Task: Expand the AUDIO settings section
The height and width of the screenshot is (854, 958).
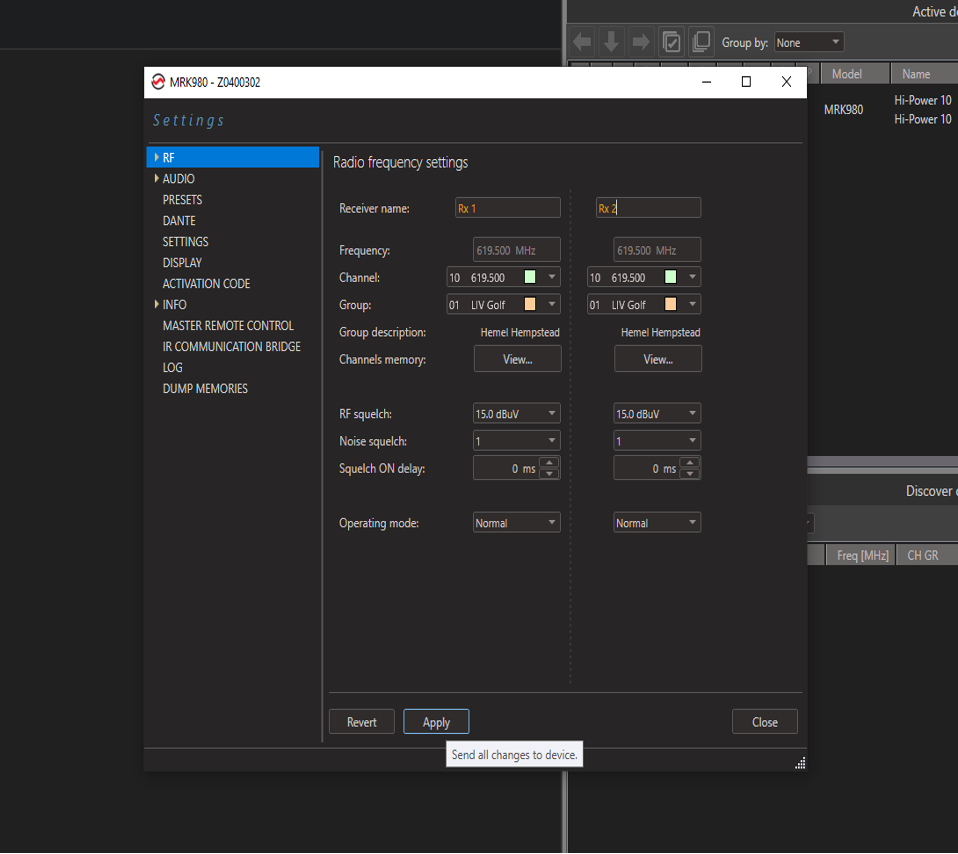Action: pos(157,178)
